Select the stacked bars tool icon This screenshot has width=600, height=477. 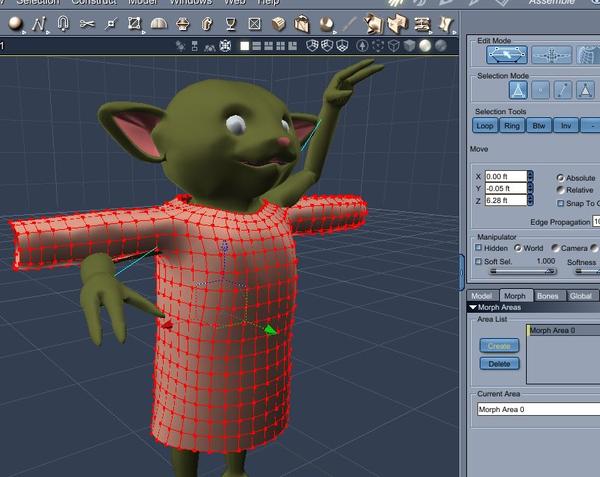click(422, 24)
